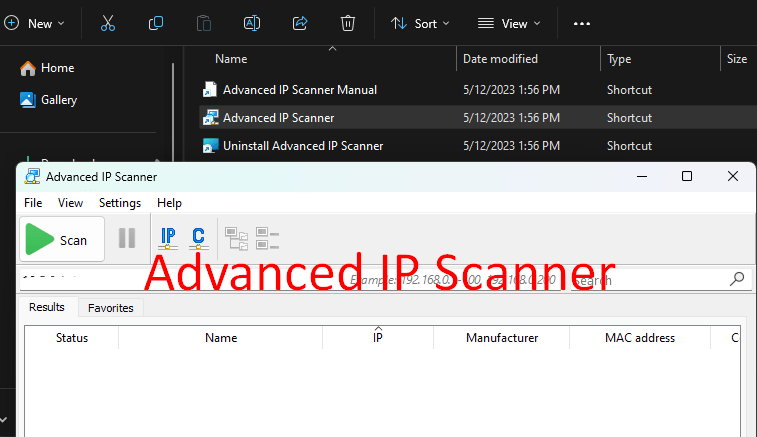This screenshot has width=757, height=437.
Task: Click the Advanced IP Scanner title bar icon
Action: click(32, 177)
